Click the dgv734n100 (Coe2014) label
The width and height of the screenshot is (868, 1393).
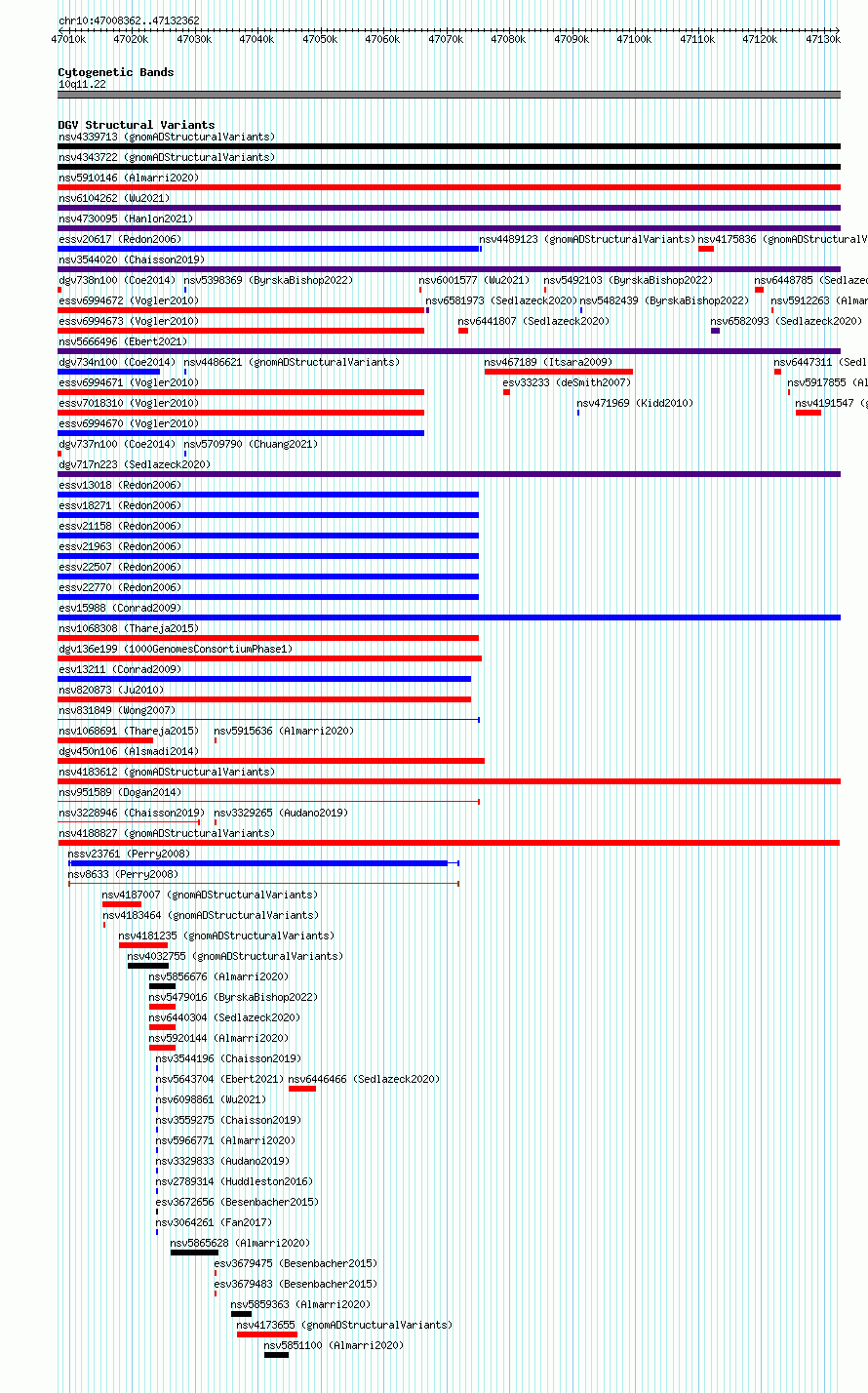pos(117,362)
